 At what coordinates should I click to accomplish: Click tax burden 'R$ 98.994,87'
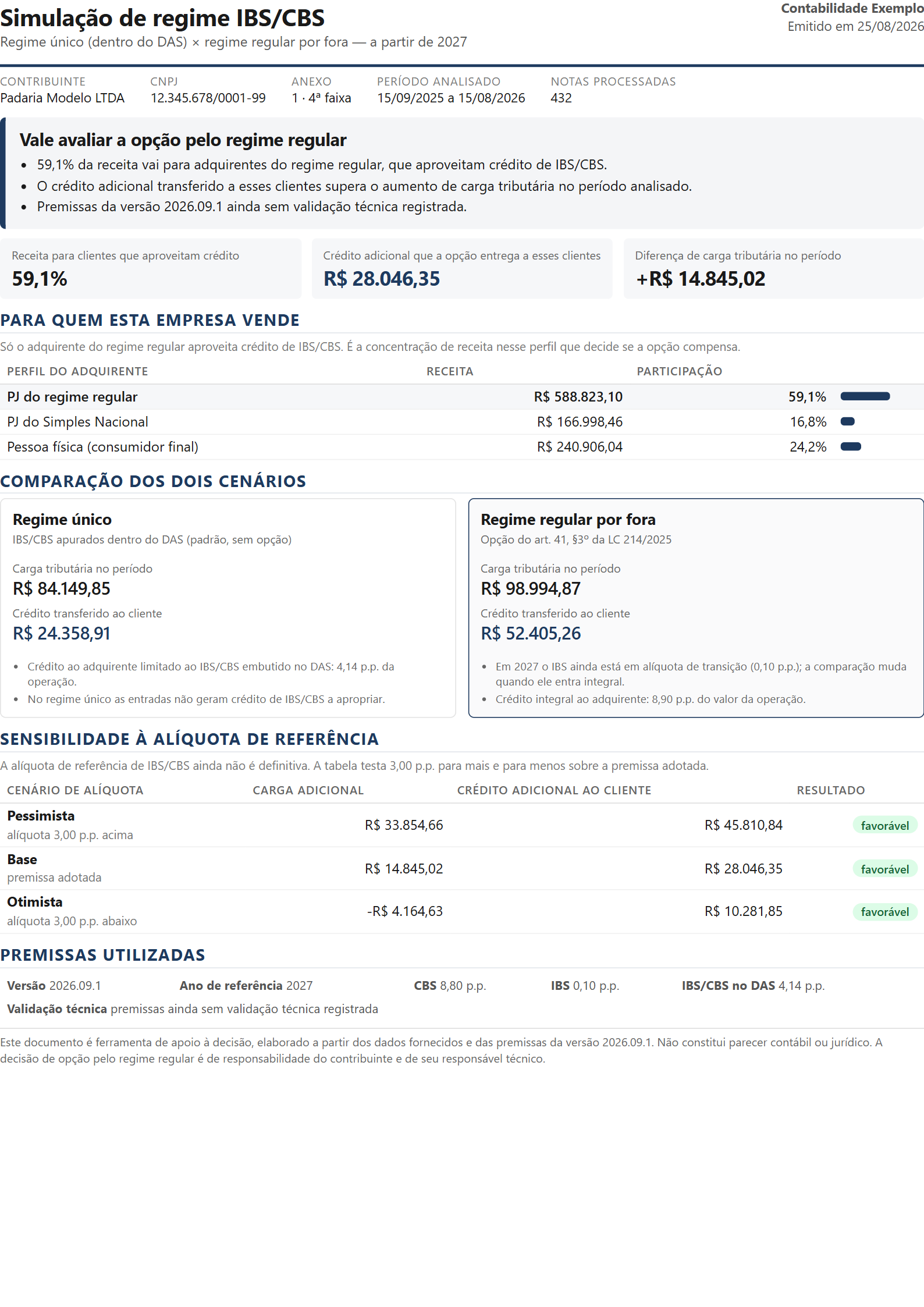pyautogui.click(x=531, y=589)
